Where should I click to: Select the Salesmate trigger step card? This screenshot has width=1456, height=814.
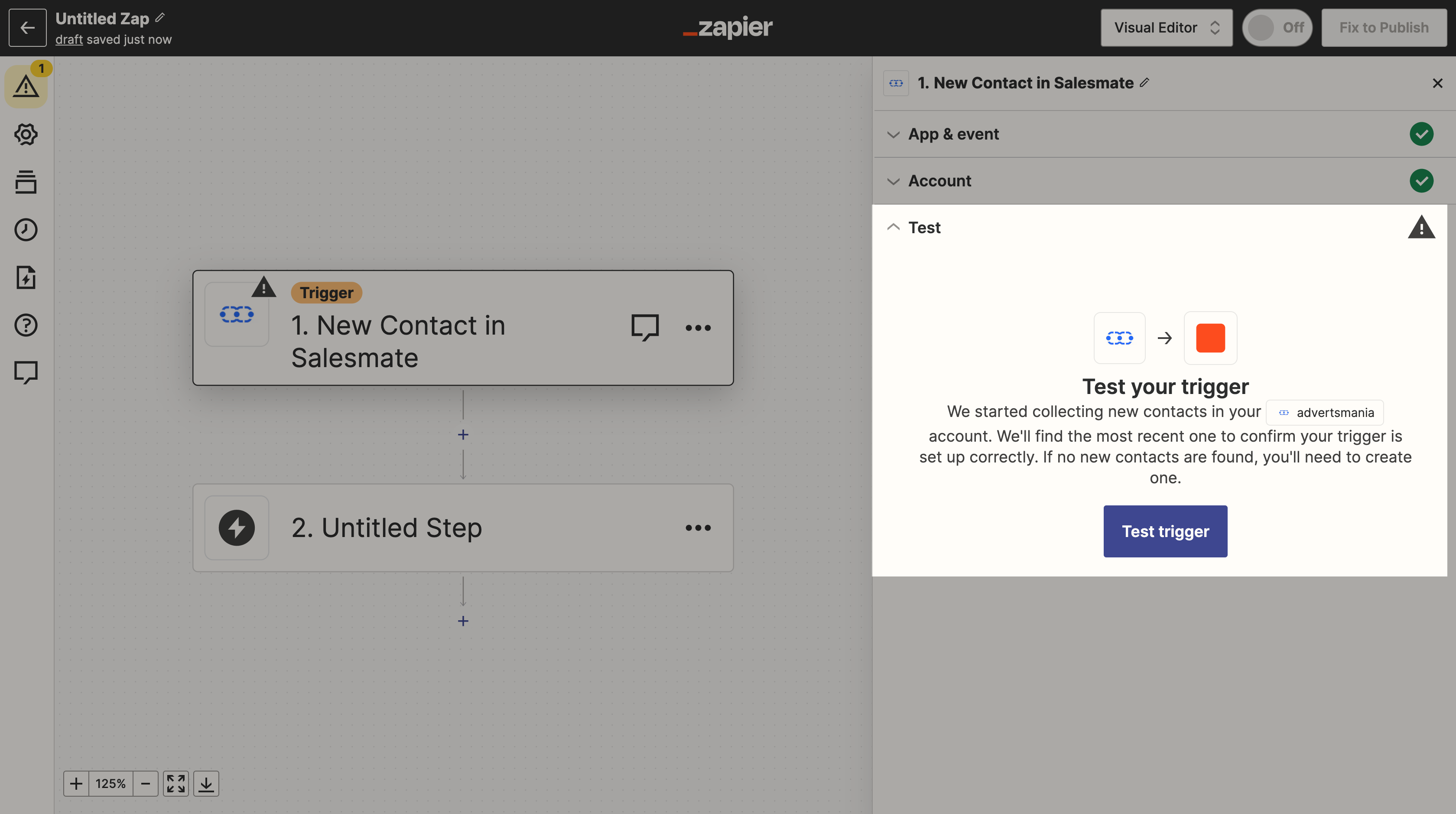(463, 328)
